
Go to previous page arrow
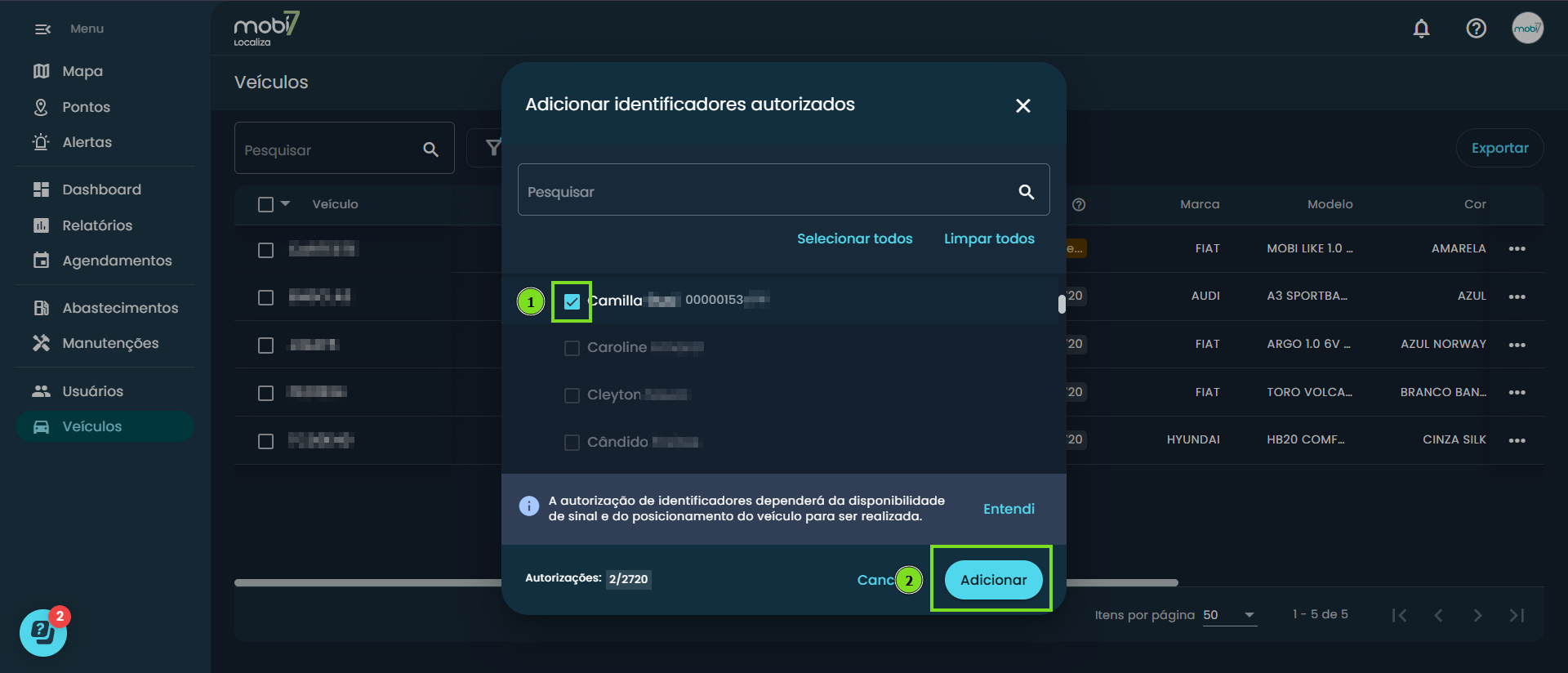[x=1438, y=615]
